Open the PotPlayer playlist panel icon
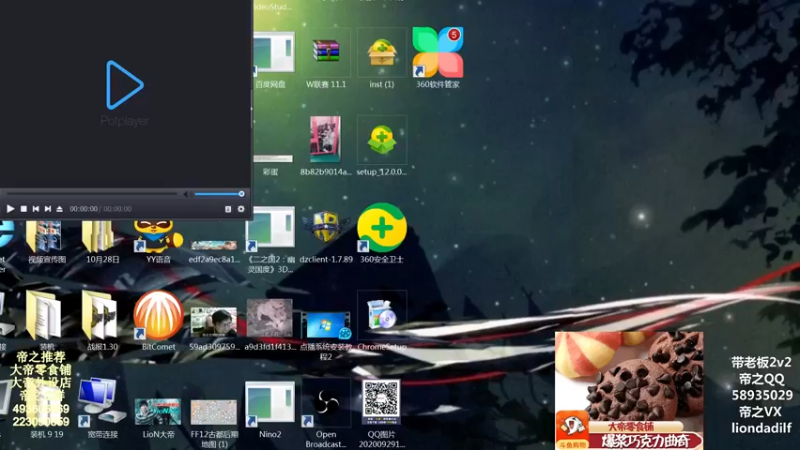 [228, 209]
